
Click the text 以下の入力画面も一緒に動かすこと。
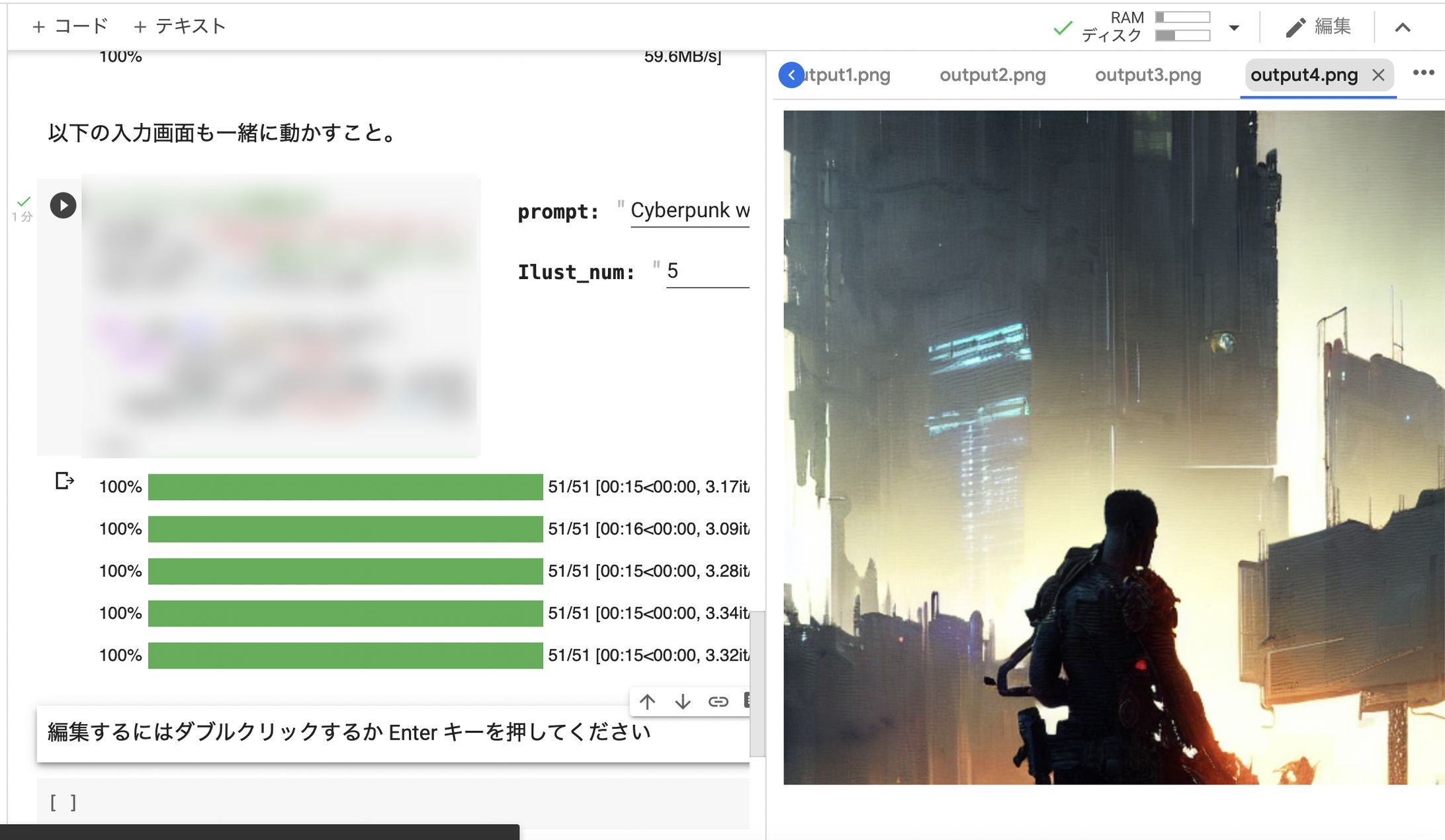point(222,133)
